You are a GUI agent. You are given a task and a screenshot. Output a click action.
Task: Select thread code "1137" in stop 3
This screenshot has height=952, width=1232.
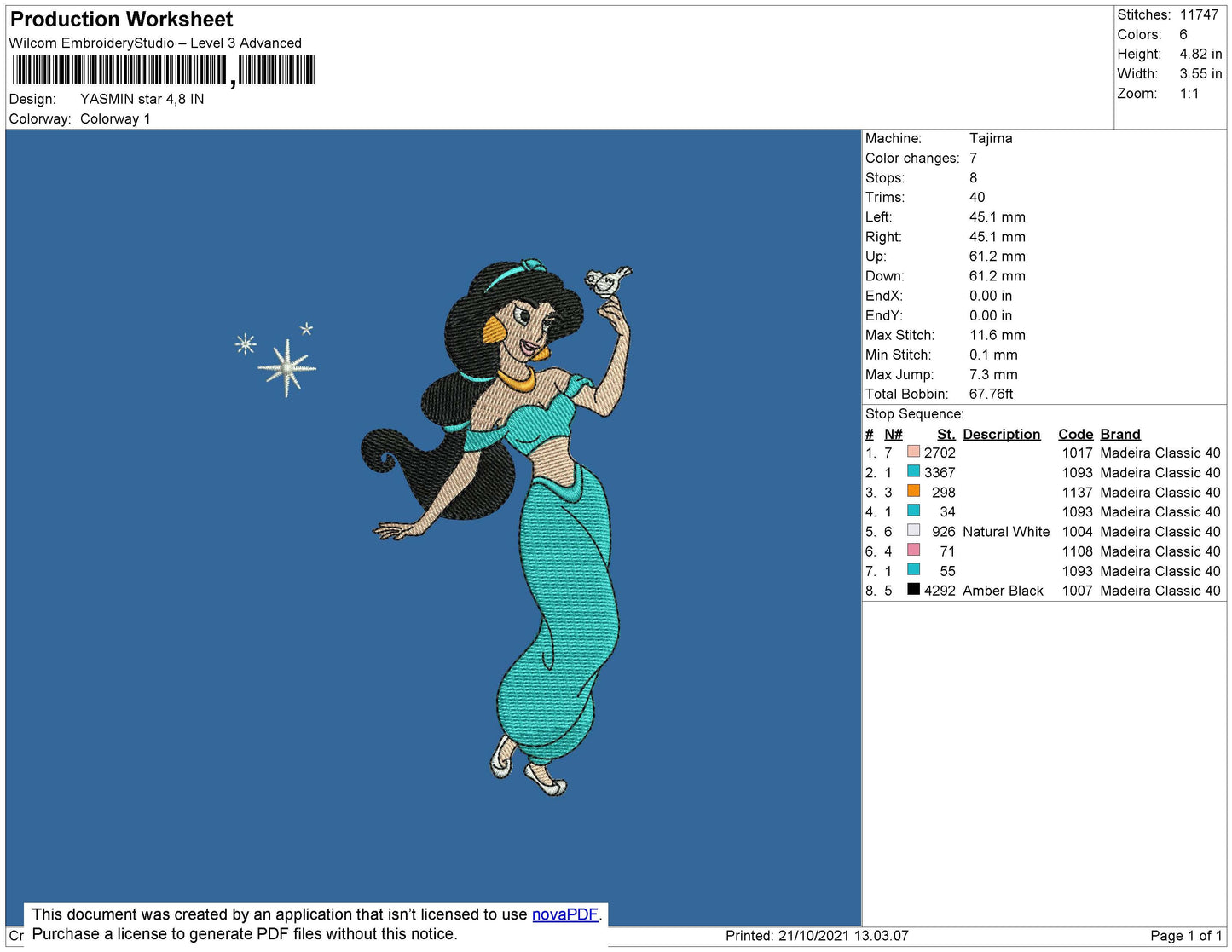(1078, 492)
